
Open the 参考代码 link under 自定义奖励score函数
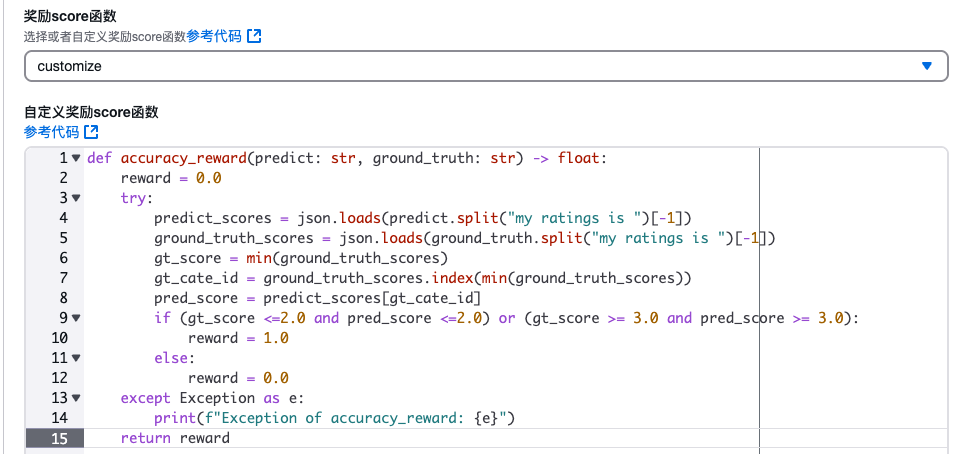click(x=52, y=132)
